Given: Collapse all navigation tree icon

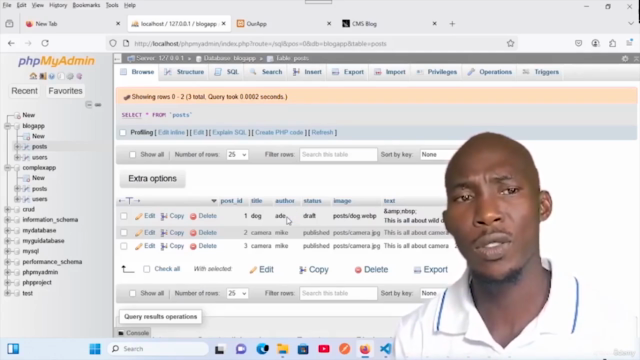Looking at the screenshot, I should point(89,105).
